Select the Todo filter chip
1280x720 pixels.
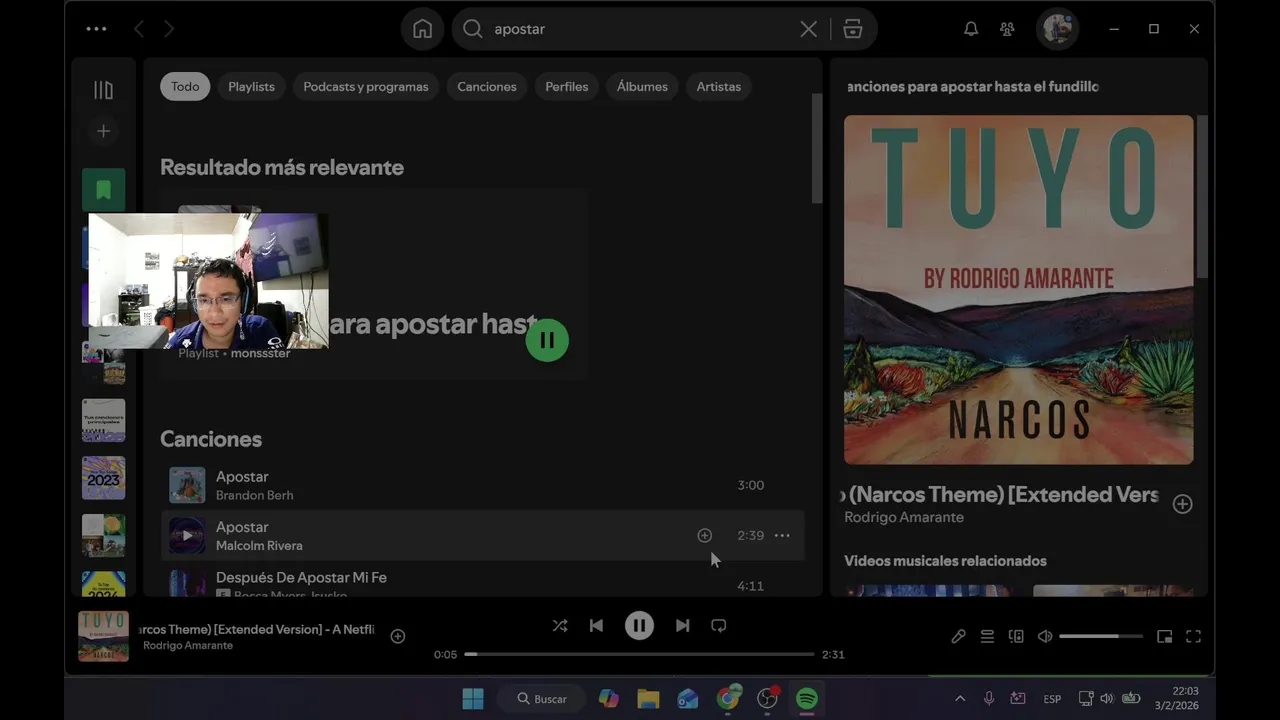click(185, 86)
